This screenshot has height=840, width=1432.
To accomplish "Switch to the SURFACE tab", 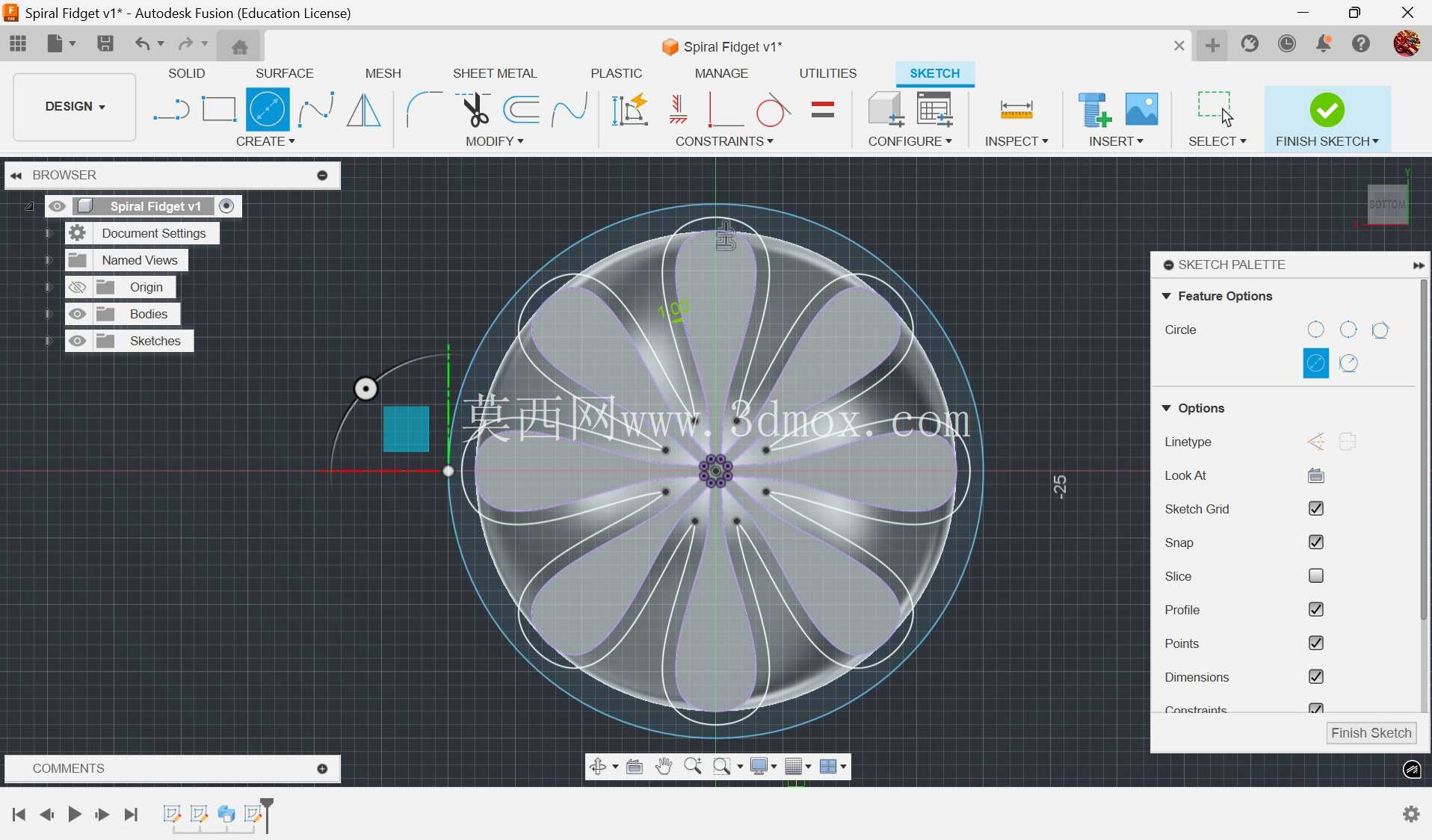I will tap(284, 73).
